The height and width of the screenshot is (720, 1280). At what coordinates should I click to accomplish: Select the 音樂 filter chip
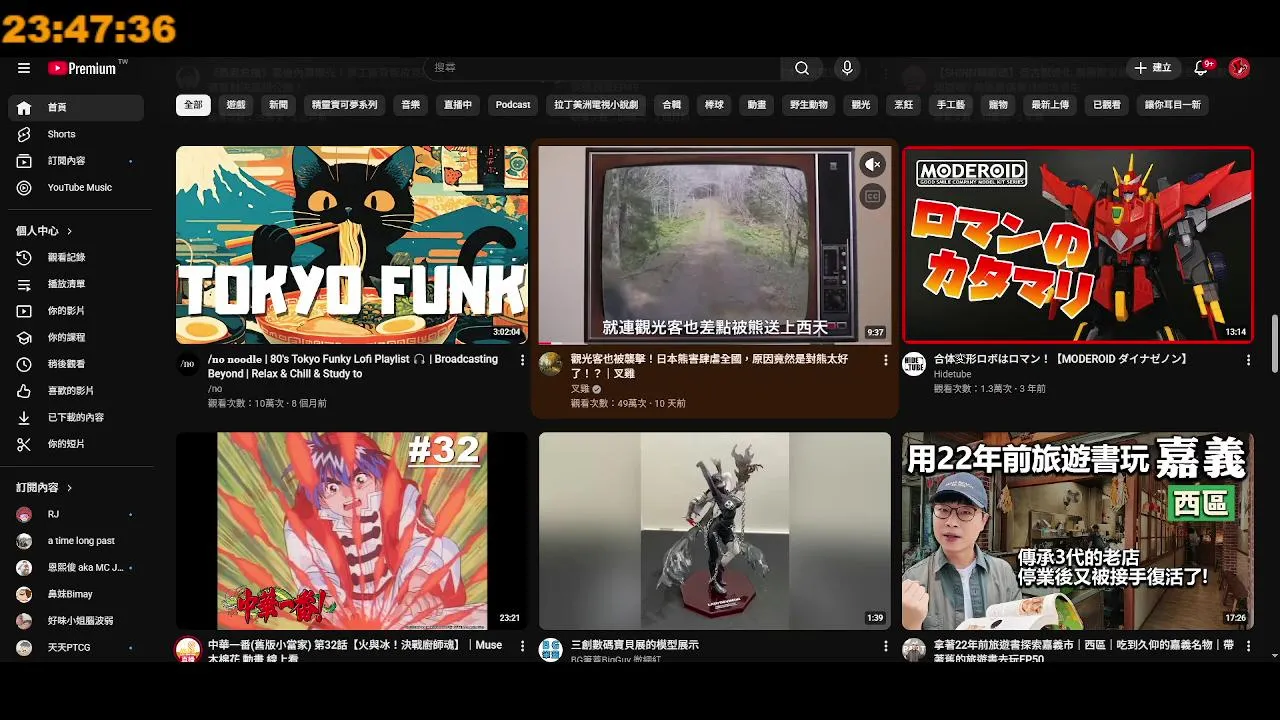pos(411,105)
